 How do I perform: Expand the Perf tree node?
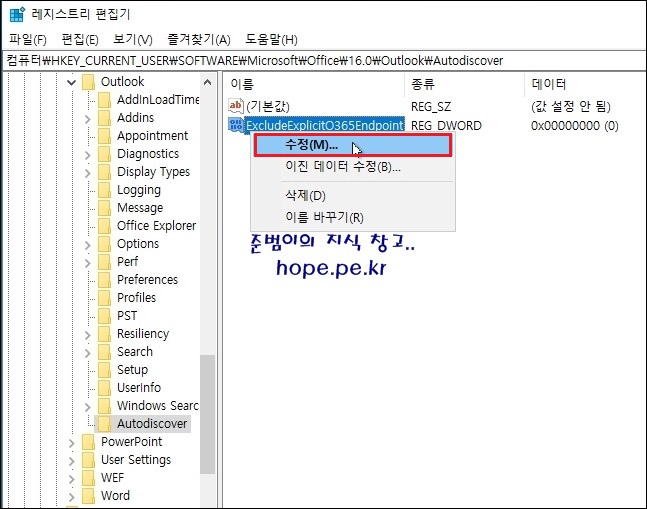tap(87, 263)
